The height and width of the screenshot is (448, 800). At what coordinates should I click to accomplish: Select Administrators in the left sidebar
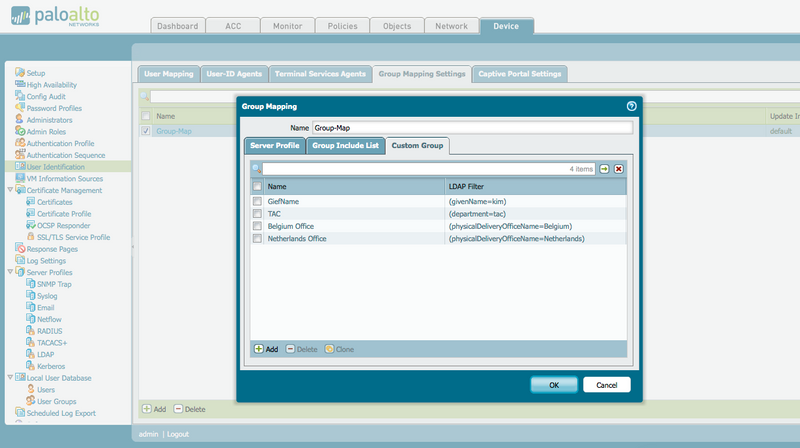49,119
